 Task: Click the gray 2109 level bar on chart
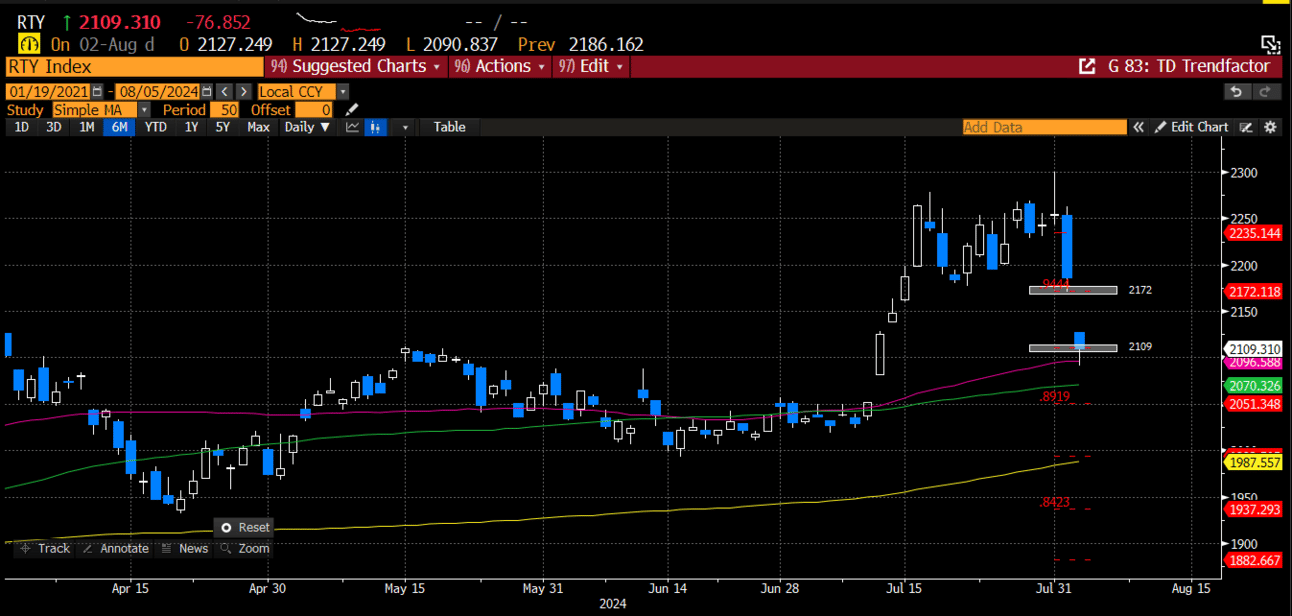click(1073, 347)
